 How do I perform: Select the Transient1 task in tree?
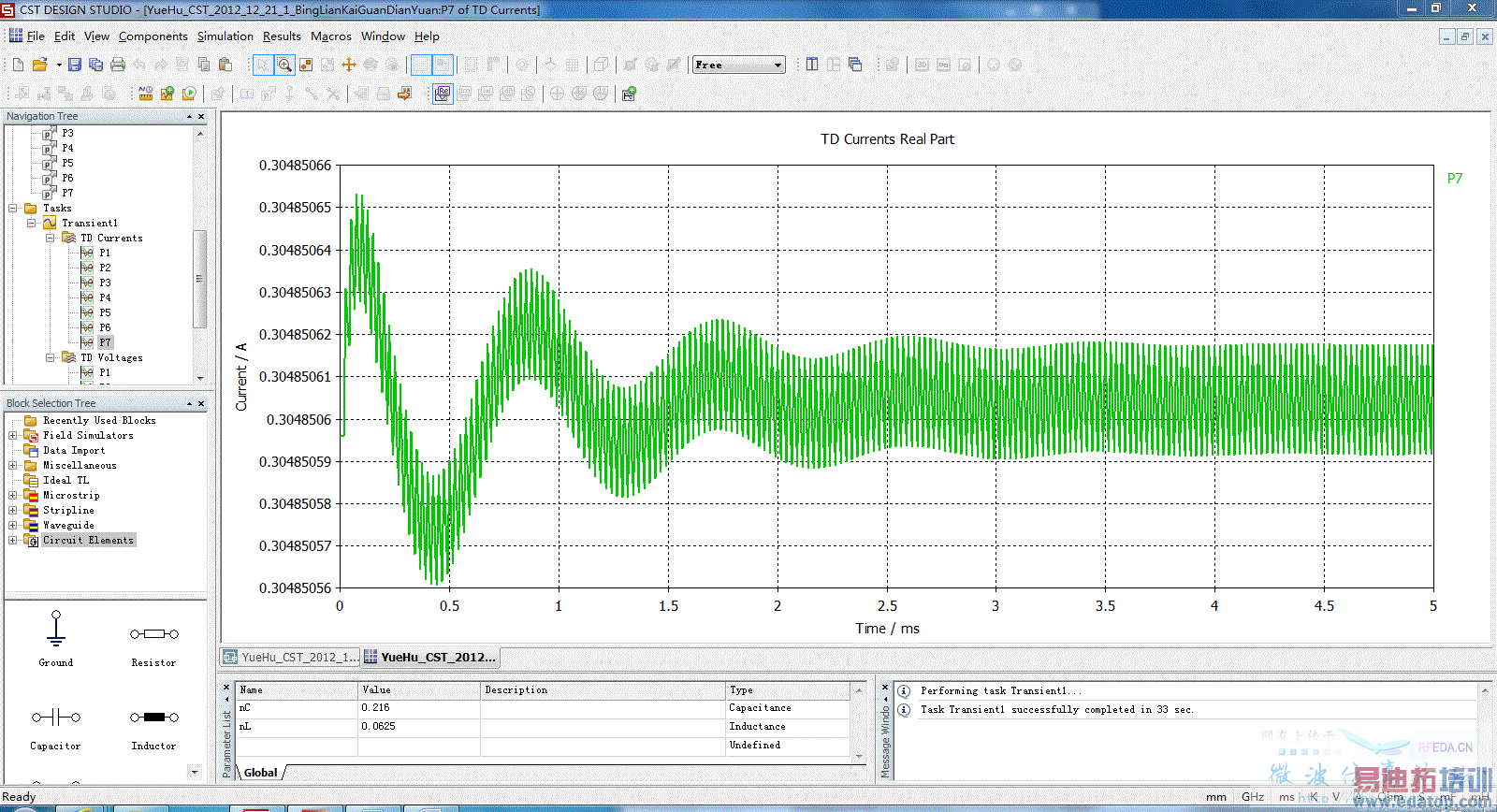pos(89,224)
